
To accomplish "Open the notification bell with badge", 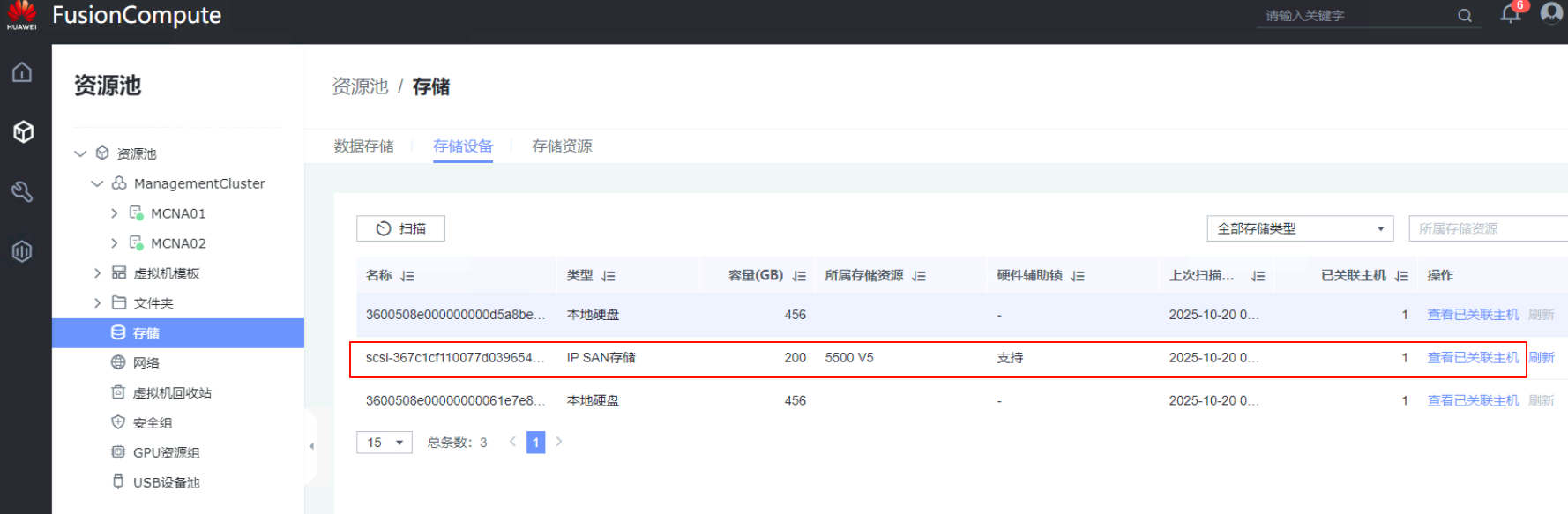I will [x=1511, y=14].
